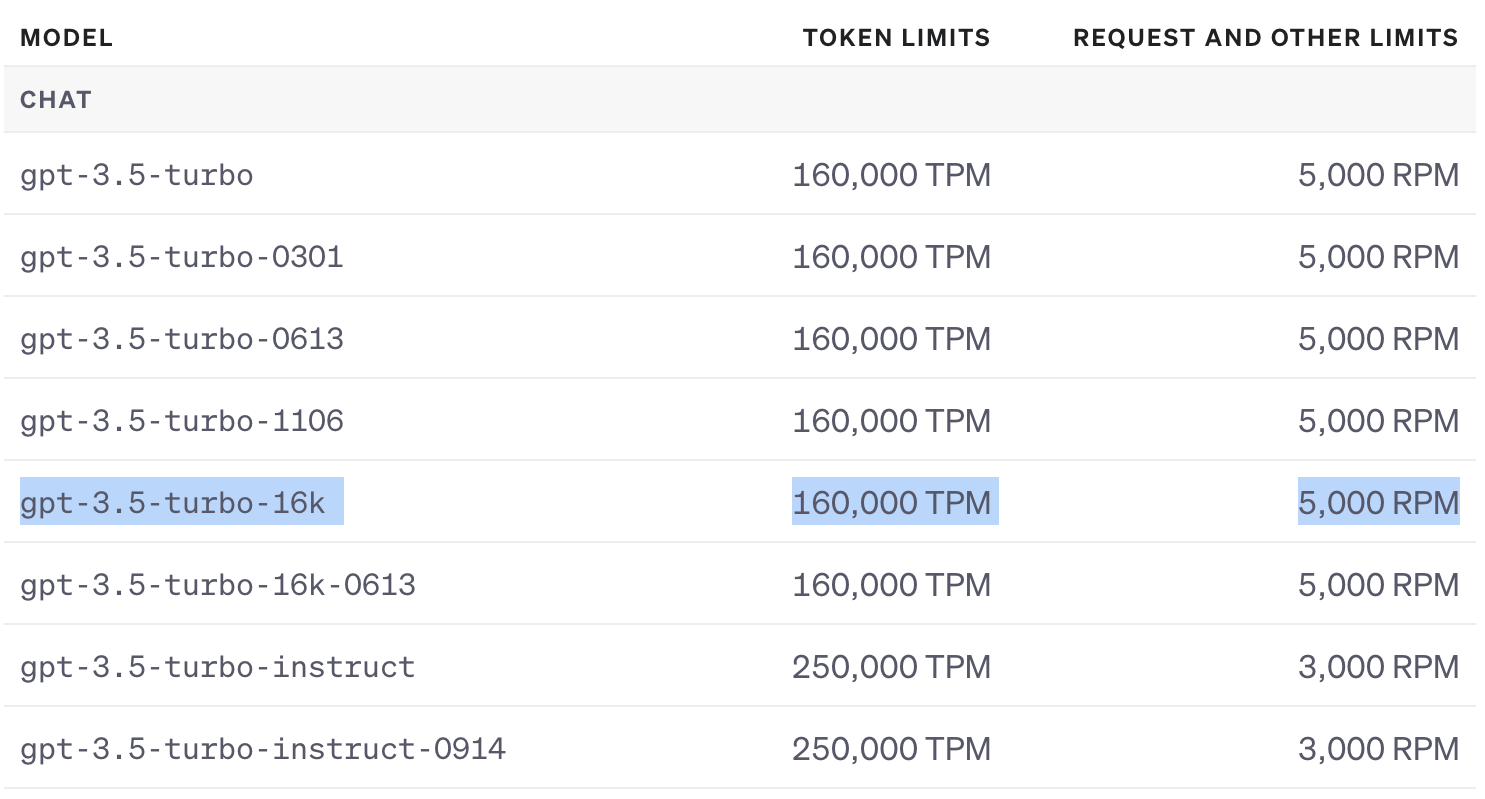1485x799 pixels.
Task: Click the TOKEN LIMITS column header
Action: click(x=896, y=39)
